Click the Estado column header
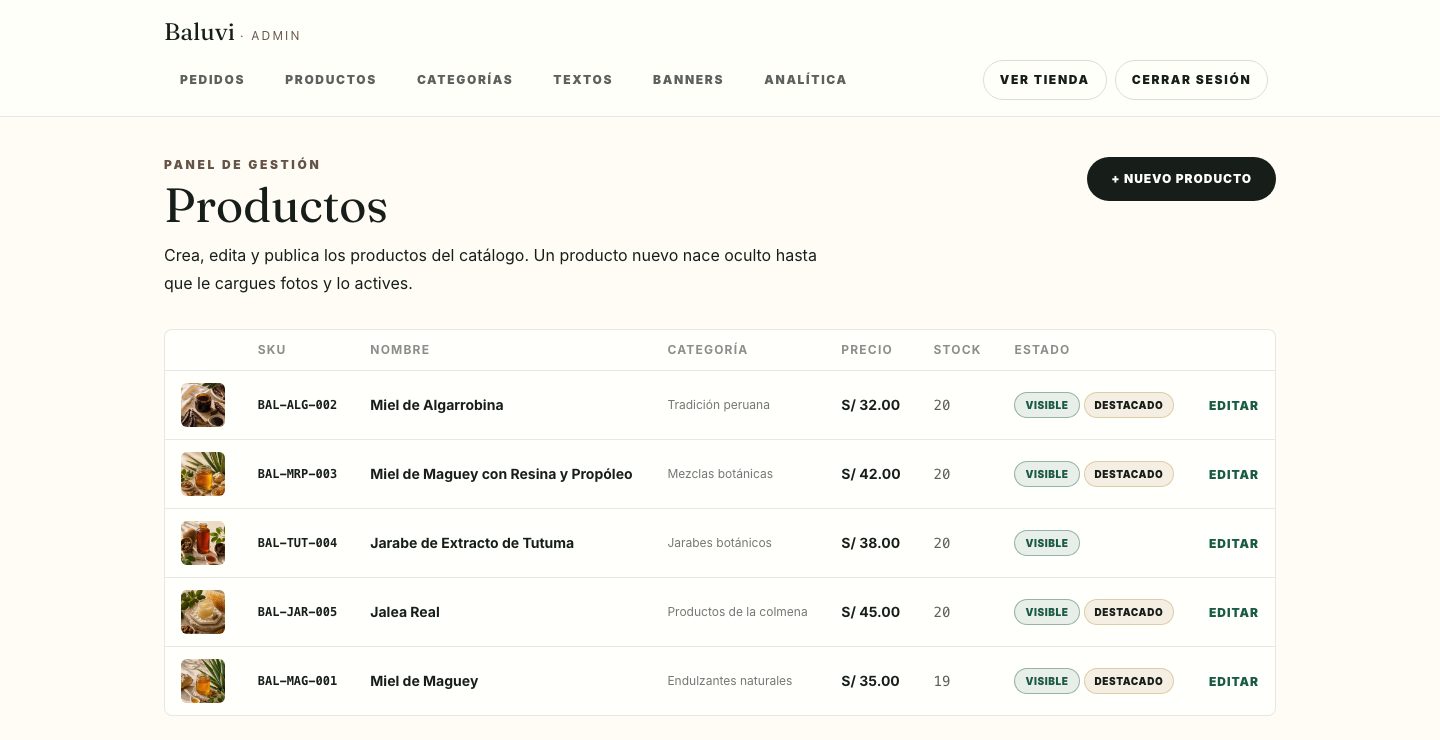The width and height of the screenshot is (1440, 740). tap(1042, 350)
